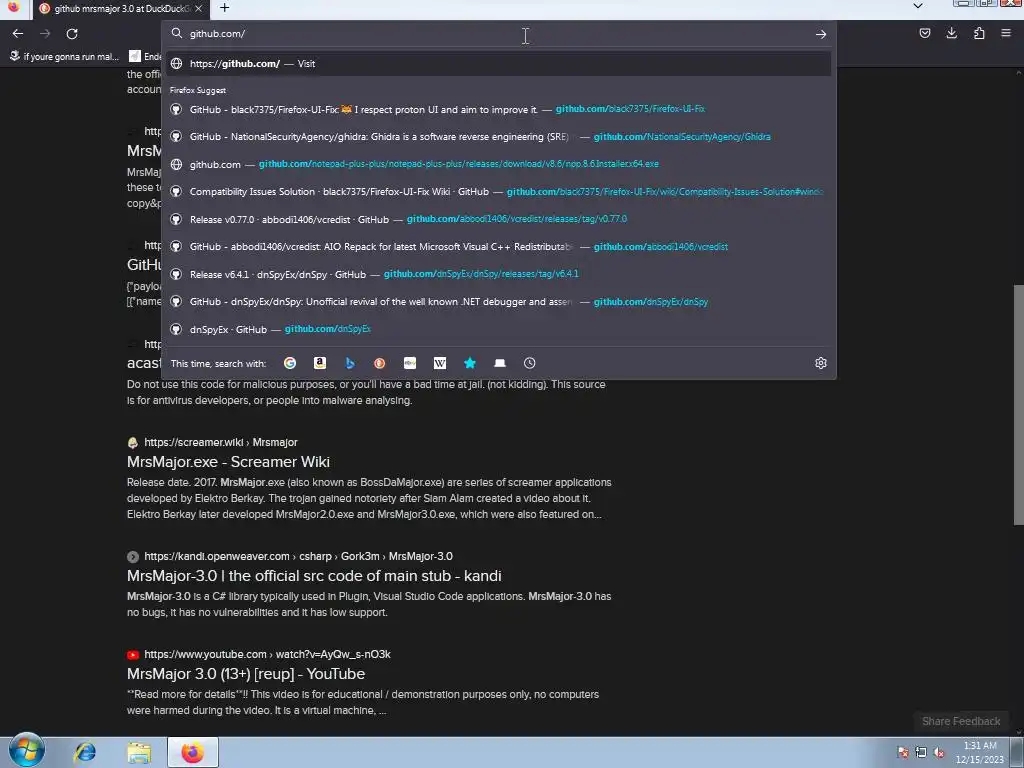1024x768 pixels.
Task: Open the Downloads panel
Action: coord(952,33)
